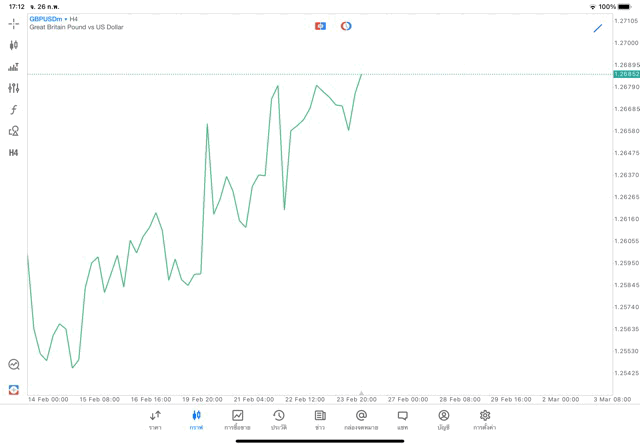Activate the crosshair cursor tool
640x447 pixels.
coord(13,23)
